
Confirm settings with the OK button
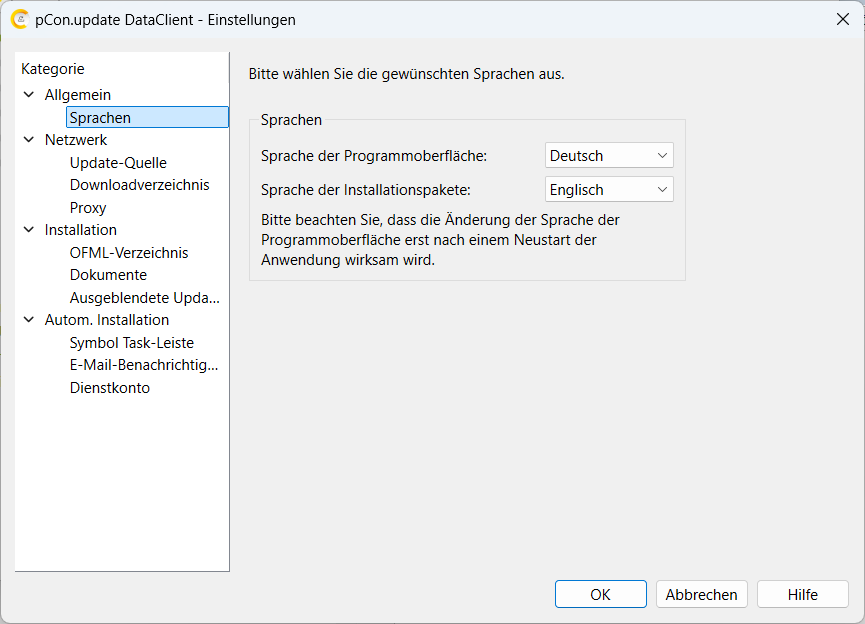click(x=601, y=594)
